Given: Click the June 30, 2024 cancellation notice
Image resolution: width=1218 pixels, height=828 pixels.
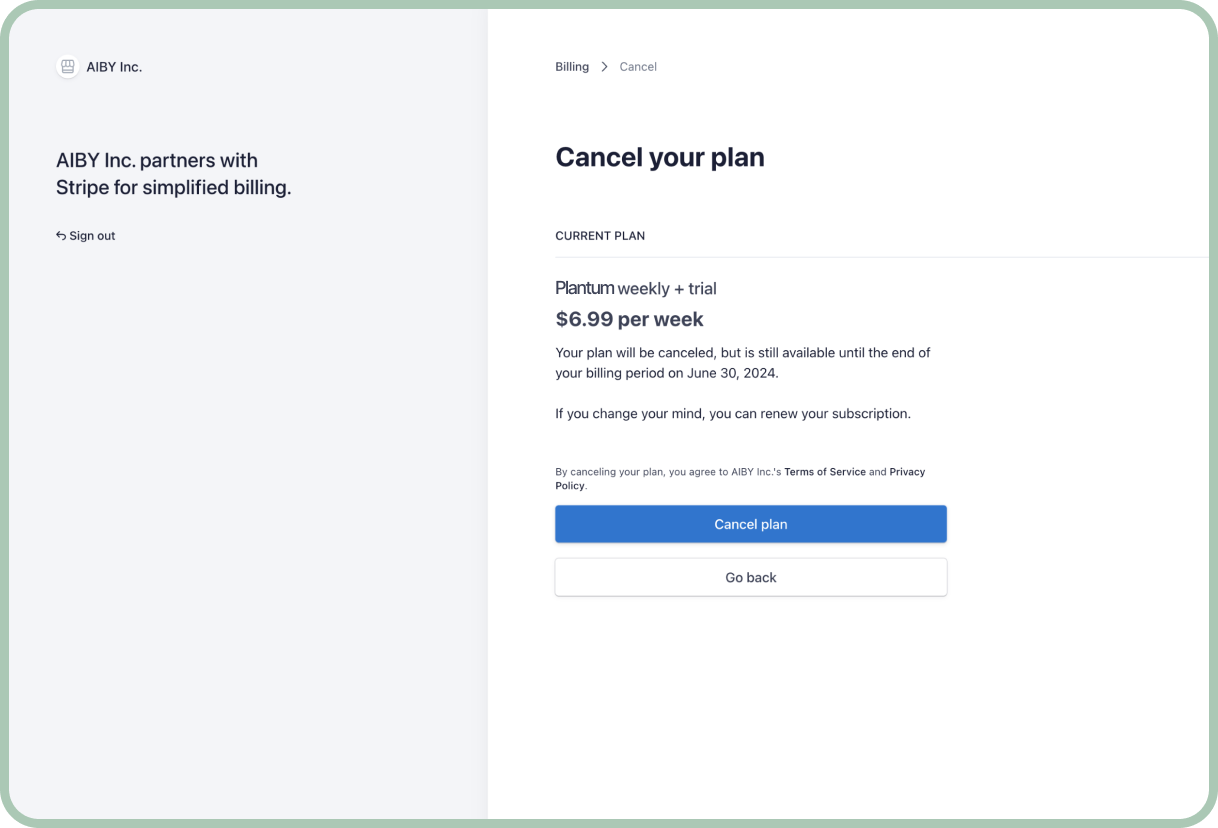Looking at the screenshot, I should pyautogui.click(x=742, y=363).
